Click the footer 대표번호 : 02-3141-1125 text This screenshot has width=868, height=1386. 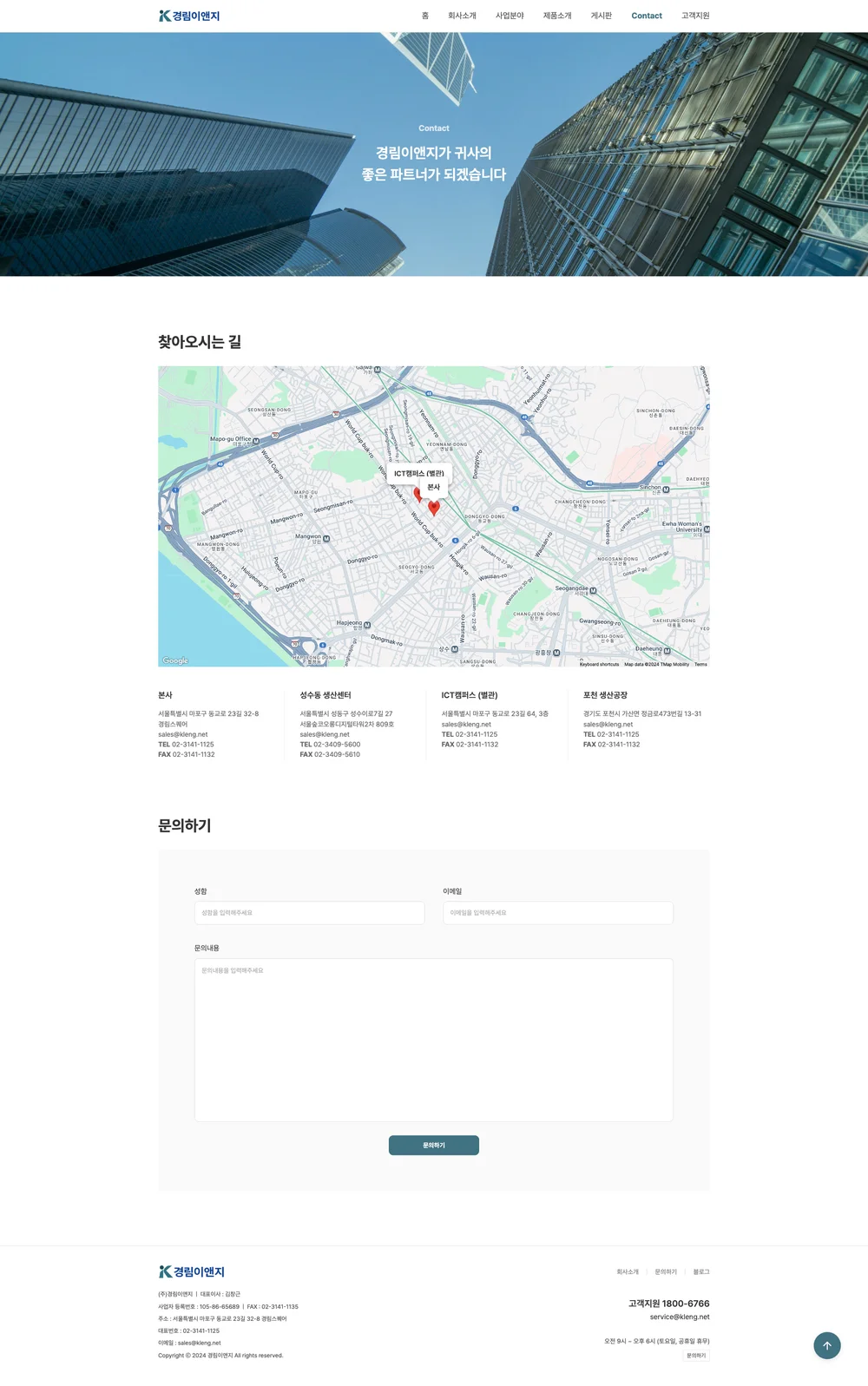[188, 1331]
